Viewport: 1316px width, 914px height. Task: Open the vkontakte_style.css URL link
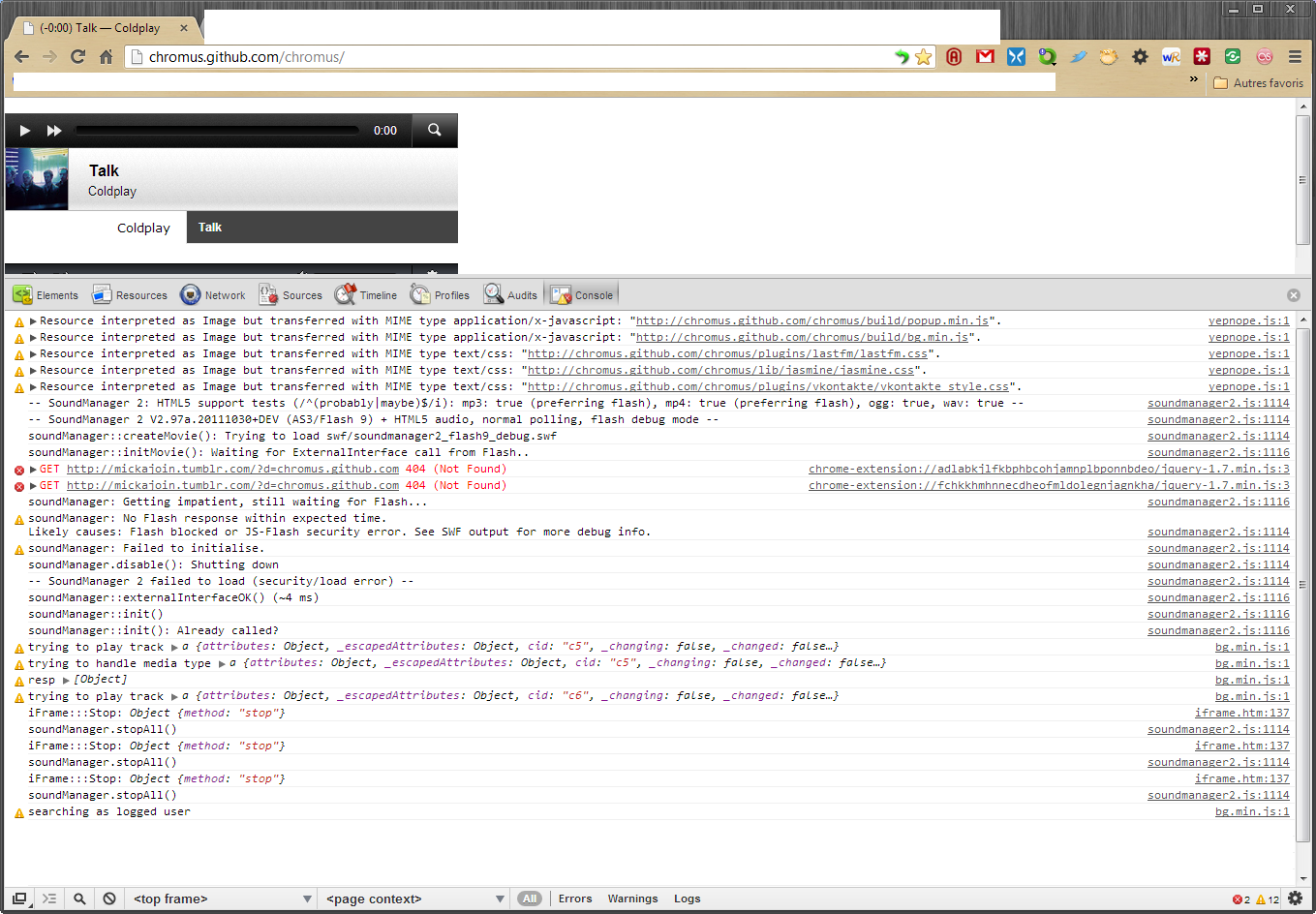point(768,386)
